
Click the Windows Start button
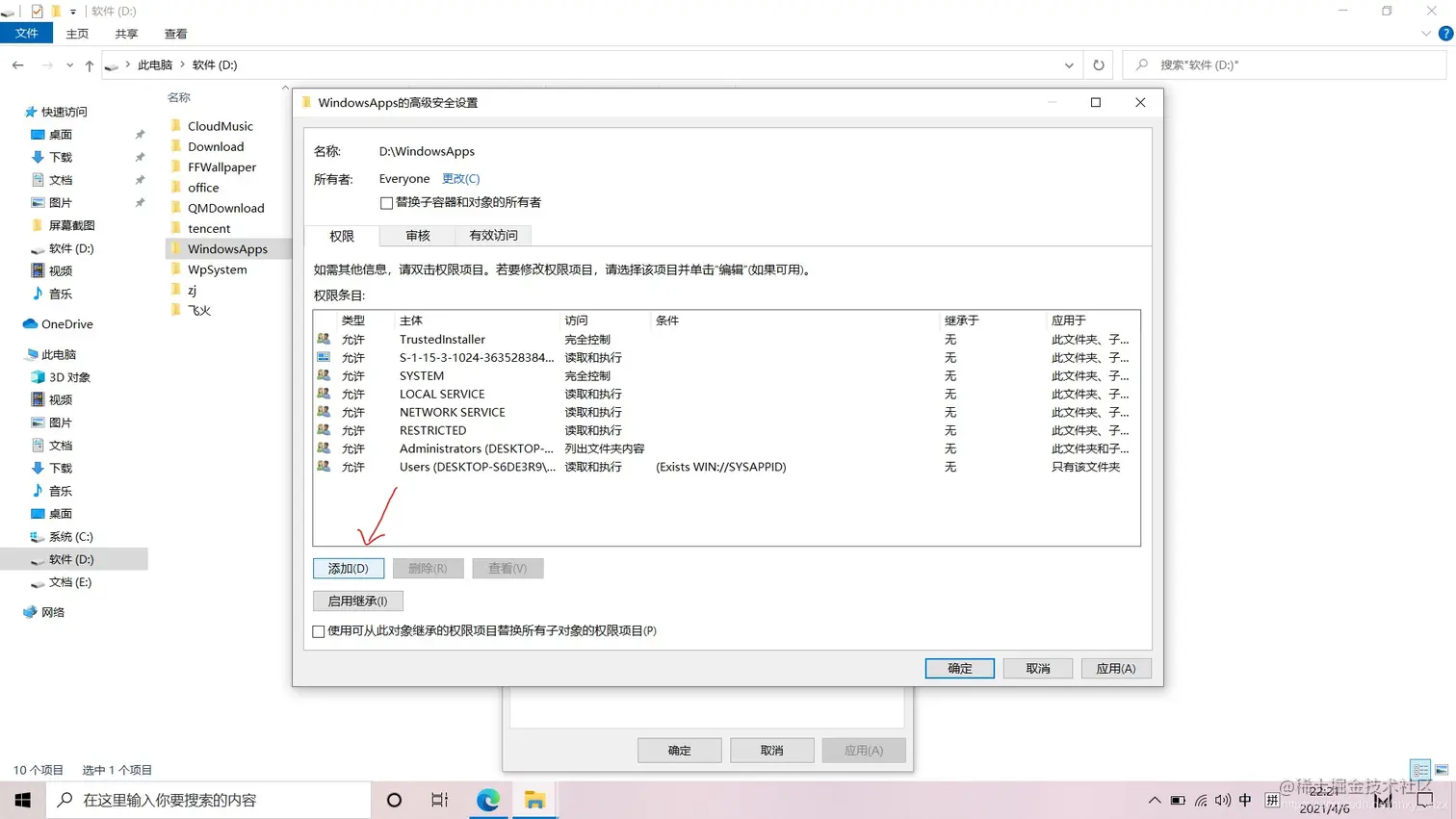[x=22, y=800]
